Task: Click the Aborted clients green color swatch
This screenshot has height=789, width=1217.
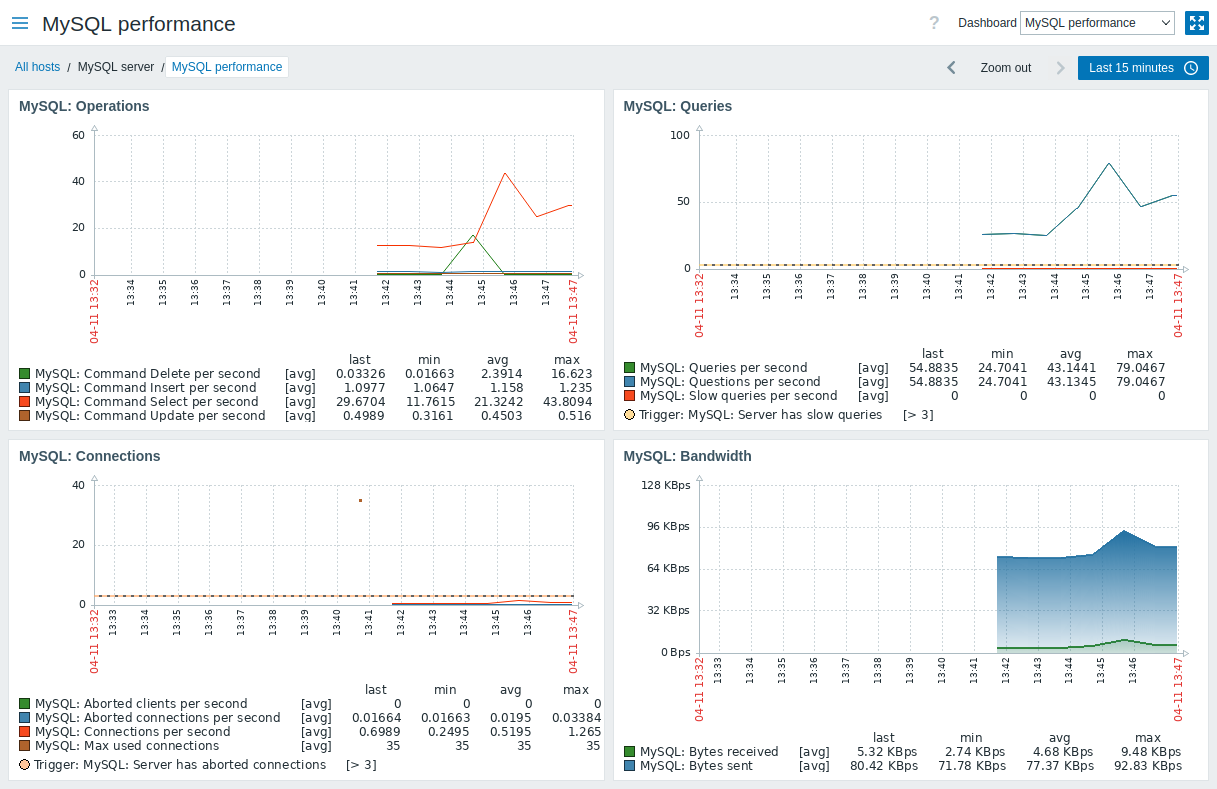Action: point(25,704)
